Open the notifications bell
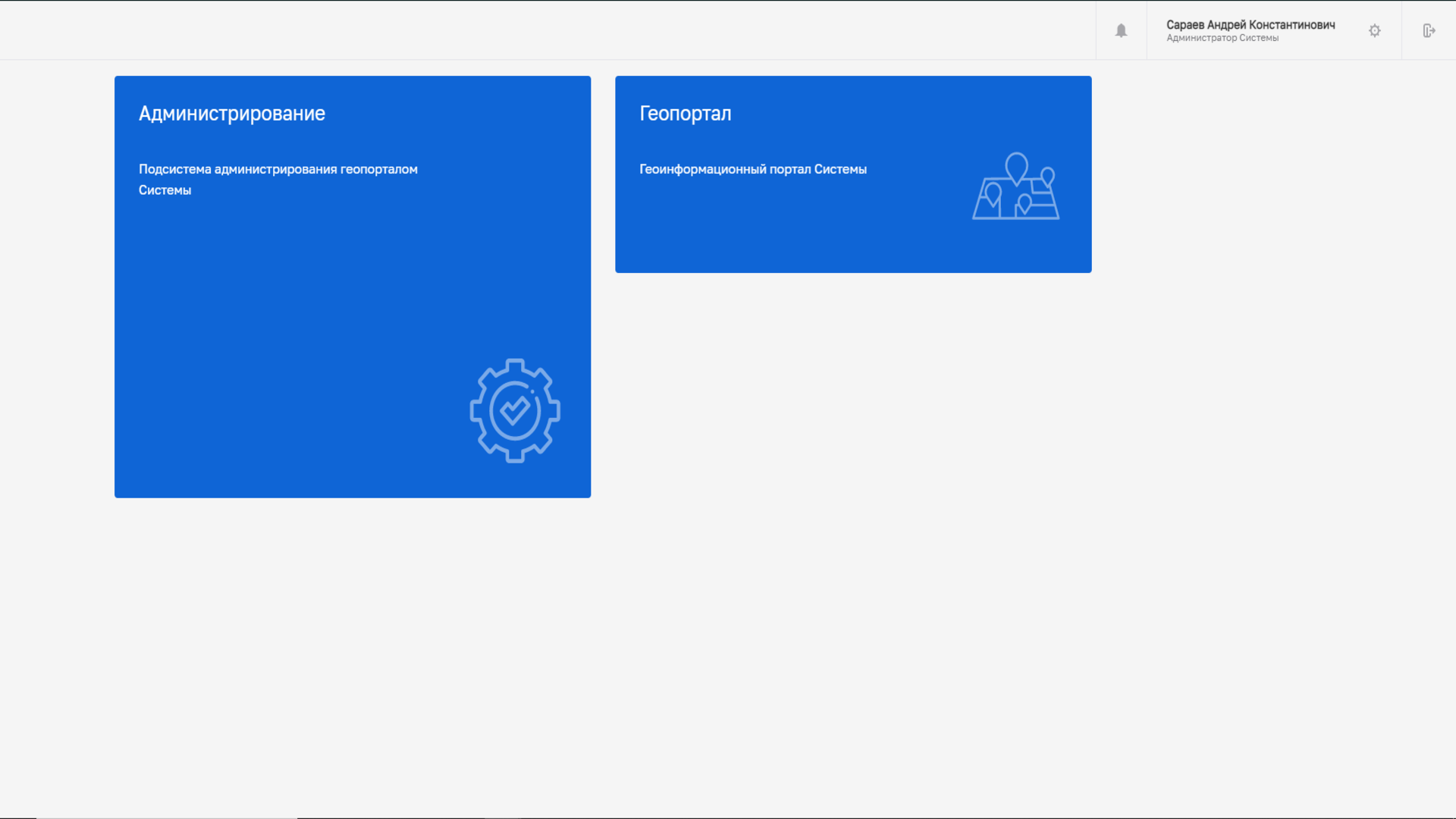 click(1121, 30)
